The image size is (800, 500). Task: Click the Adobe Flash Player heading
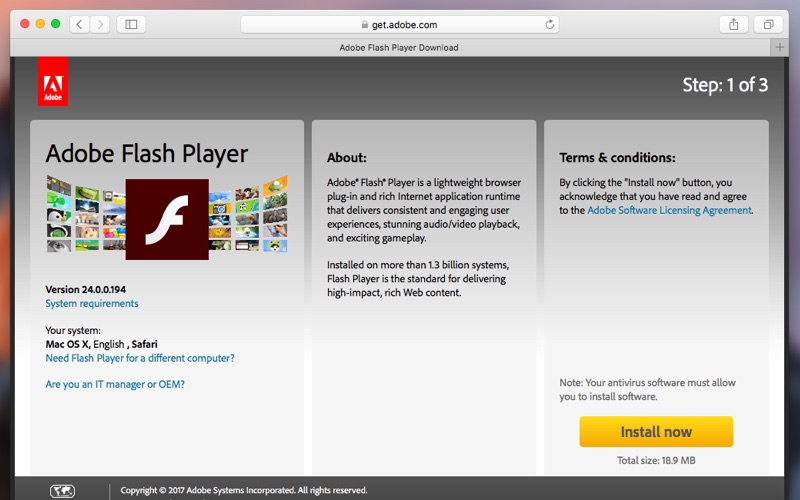(x=147, y=154)
